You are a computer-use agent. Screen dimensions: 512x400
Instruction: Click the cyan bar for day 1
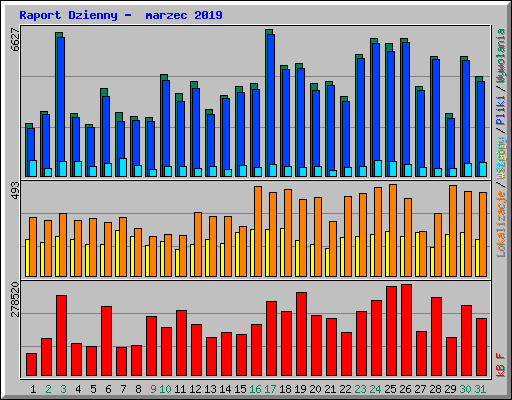33,168
